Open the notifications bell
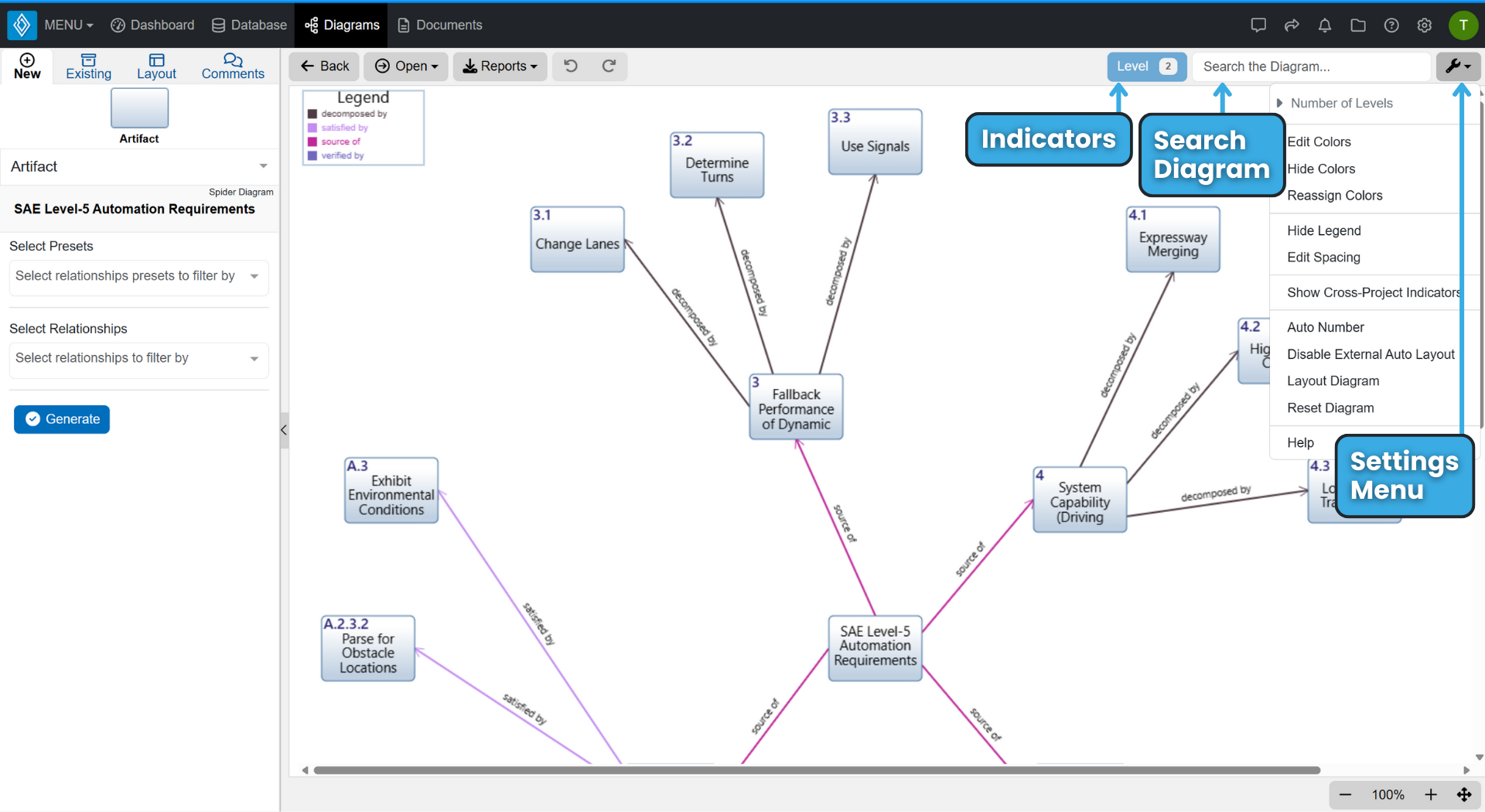This screenshot has width=1485, height=812. [1325, 25]
